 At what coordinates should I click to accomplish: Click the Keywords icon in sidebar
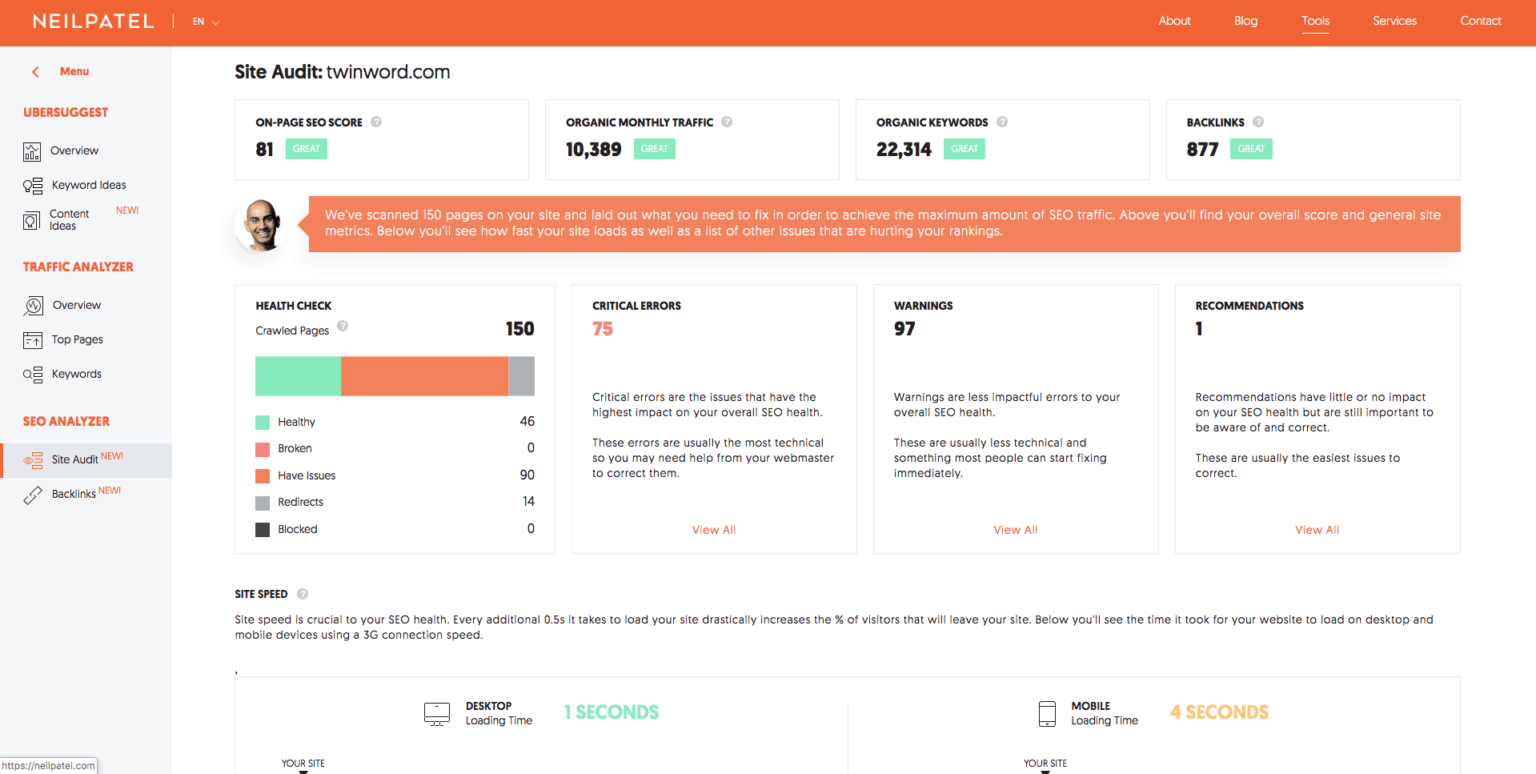pyautogui.click(x=33, y=374)
